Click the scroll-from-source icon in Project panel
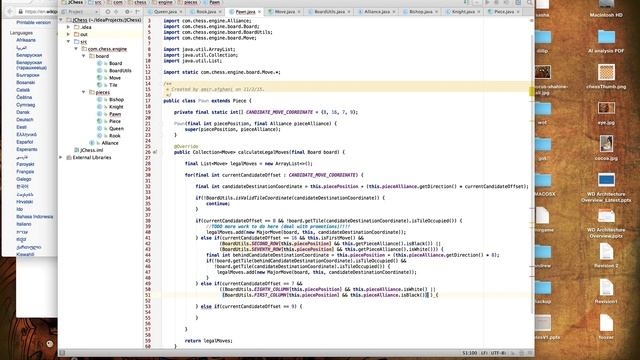The width and height of the screenshot is (640, 360). coord(108,12)
